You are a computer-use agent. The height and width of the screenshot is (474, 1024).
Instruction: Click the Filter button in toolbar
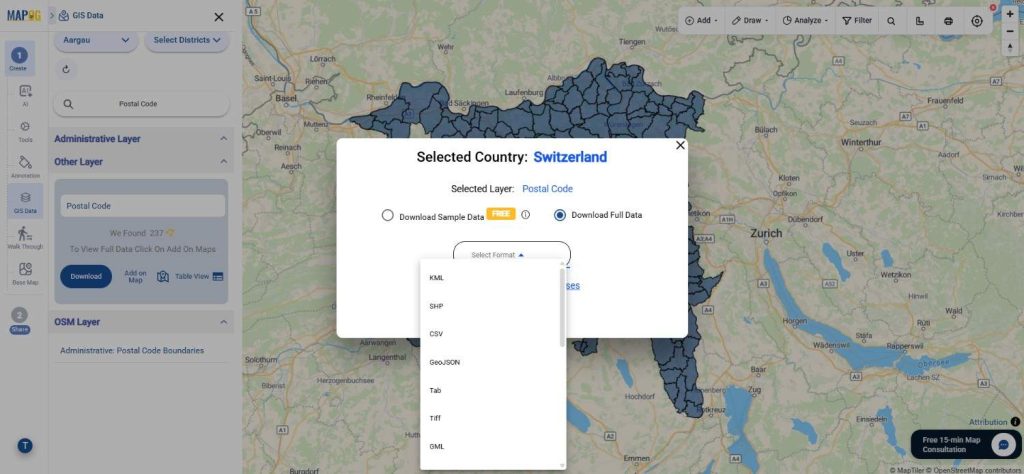click(x=857, y=21)
